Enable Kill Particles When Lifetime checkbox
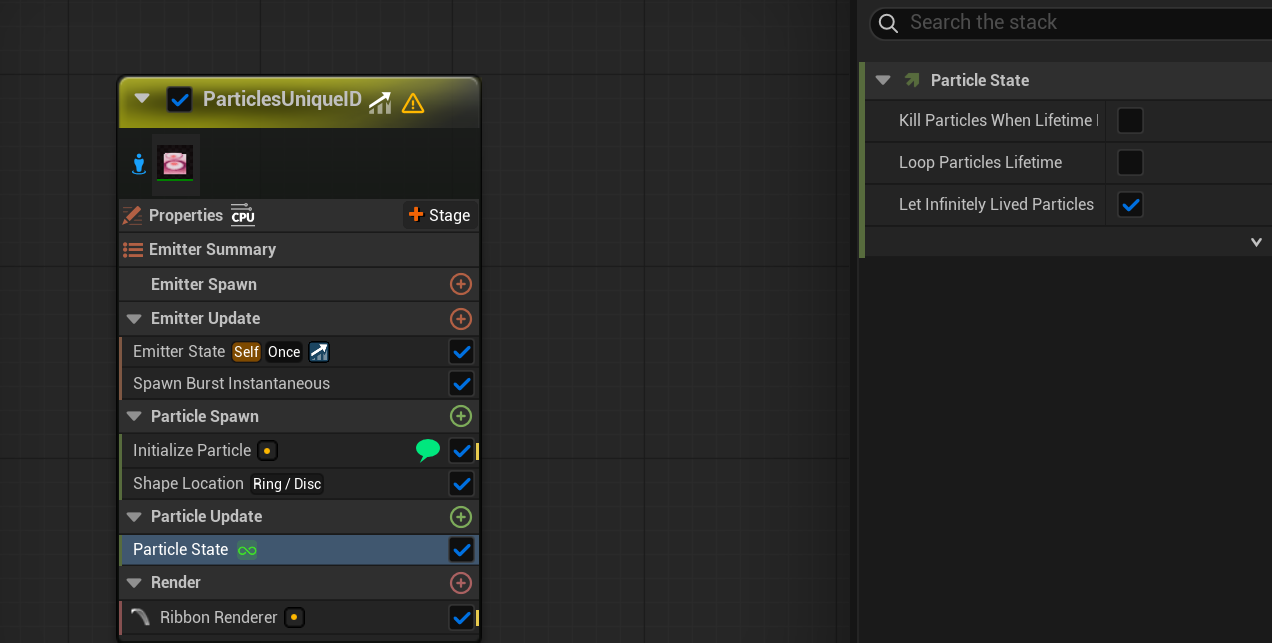Image resolution: width=1272 pixels, height=643 pixels. [x=1130, y=121]
